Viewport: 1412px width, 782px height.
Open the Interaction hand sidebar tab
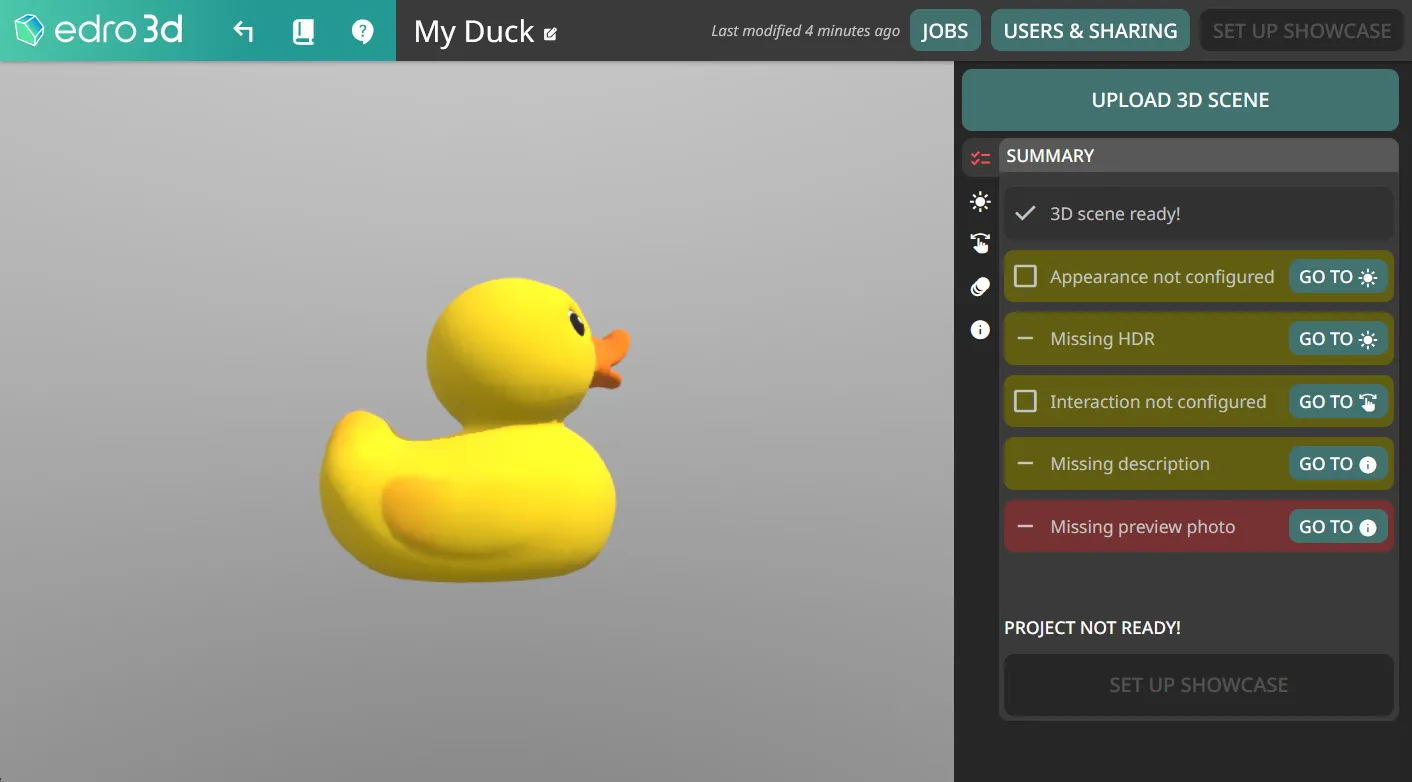click(980, 243)
